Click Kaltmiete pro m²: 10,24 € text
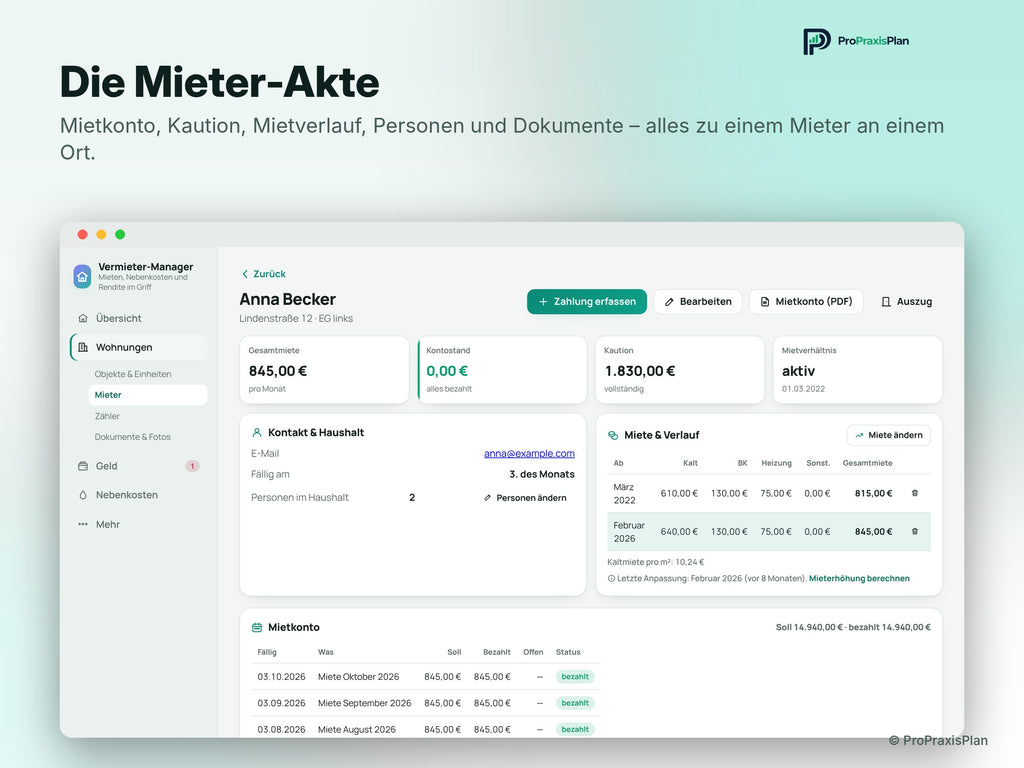The height and width of the screenshot is (768, 1024). pyautogui.click(x=656, y=562)
